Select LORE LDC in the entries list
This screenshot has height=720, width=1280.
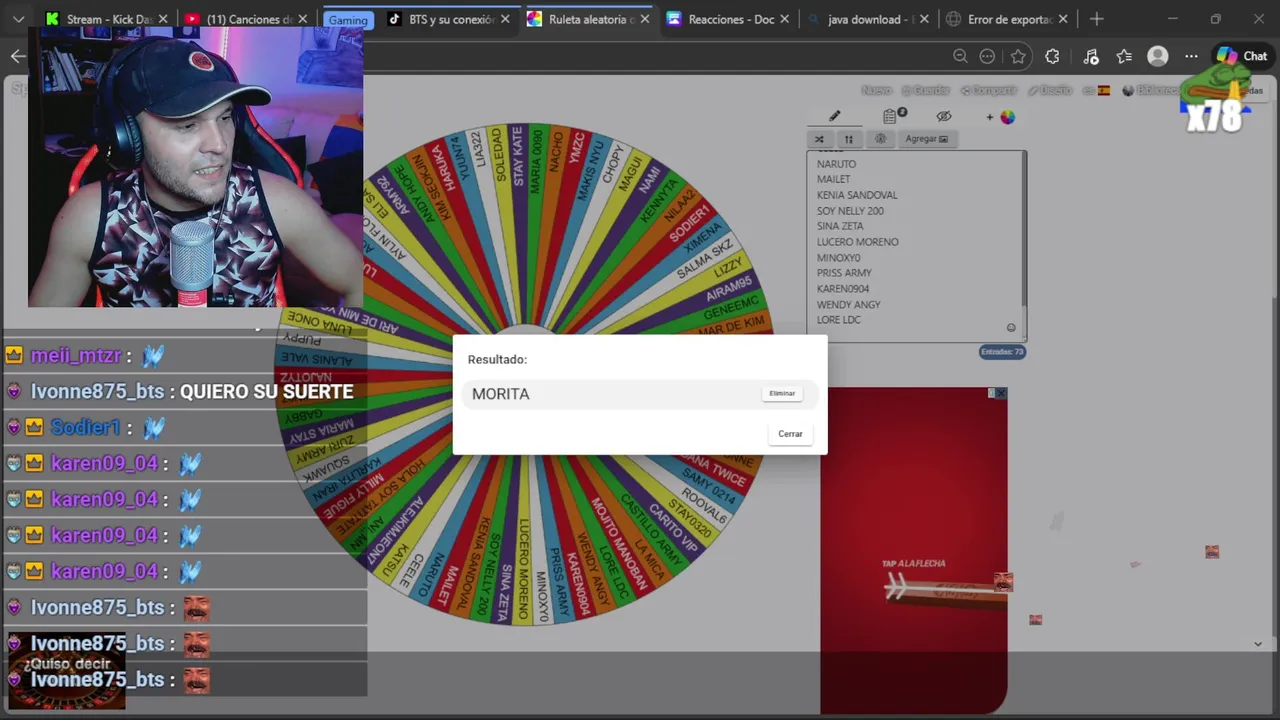click(838, 320)
